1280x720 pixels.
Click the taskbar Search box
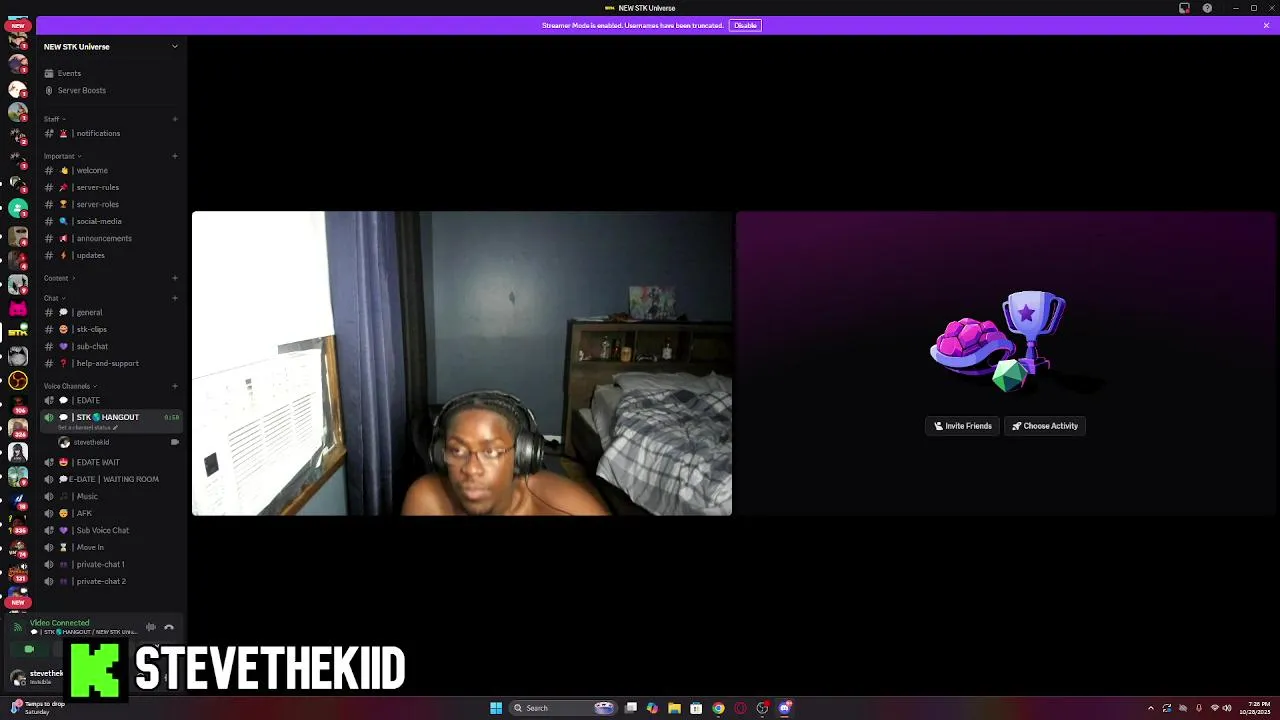(565, 708)
